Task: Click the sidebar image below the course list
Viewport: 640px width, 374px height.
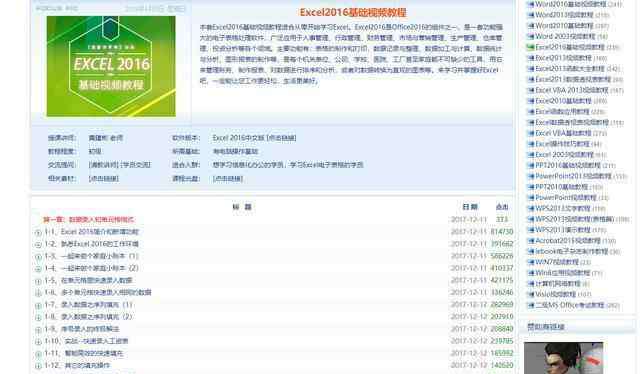Action: coord(563,358)
